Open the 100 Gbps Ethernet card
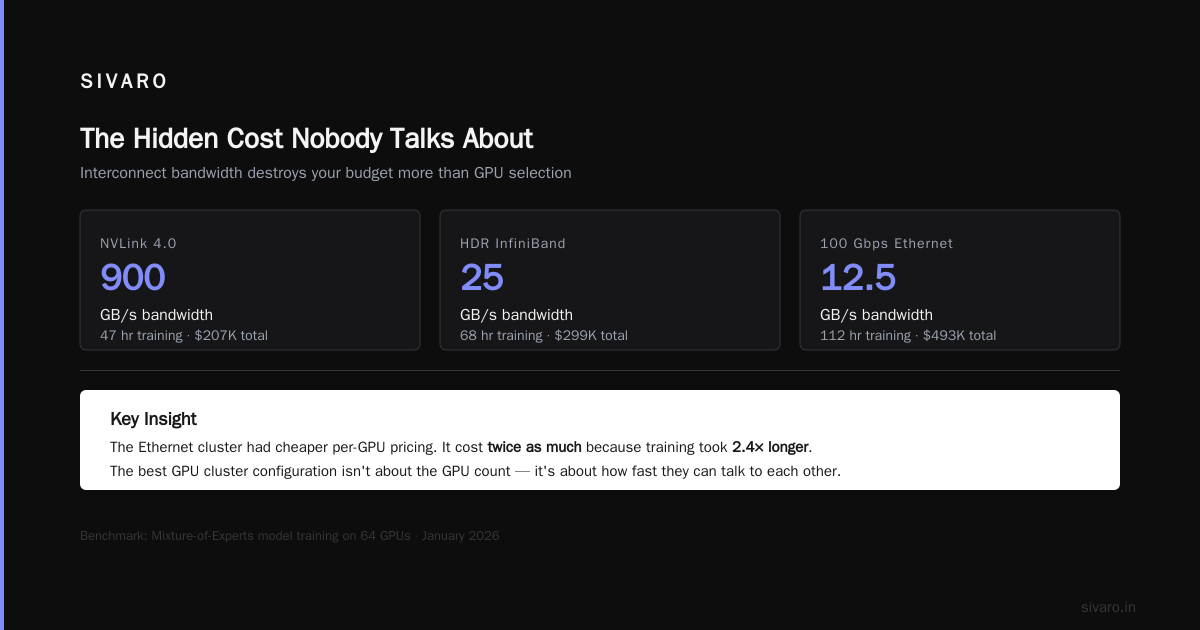This screenshot has width=1200, height=630. point(960,280)
